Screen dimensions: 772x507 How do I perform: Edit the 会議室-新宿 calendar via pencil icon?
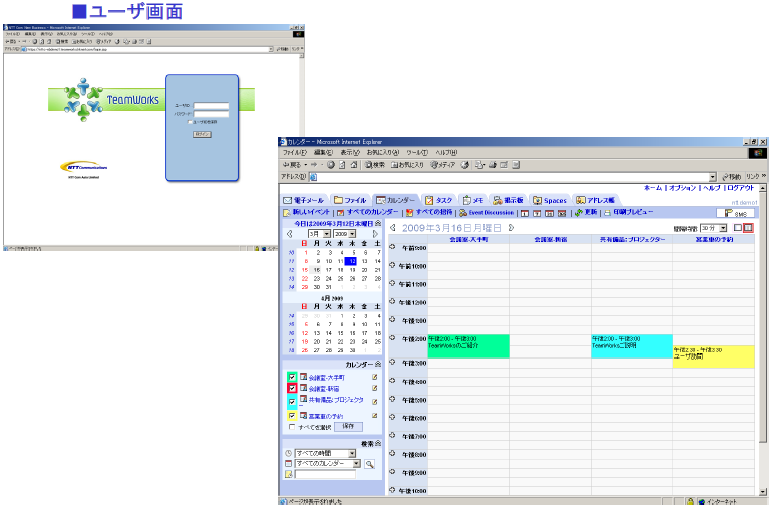375,388
